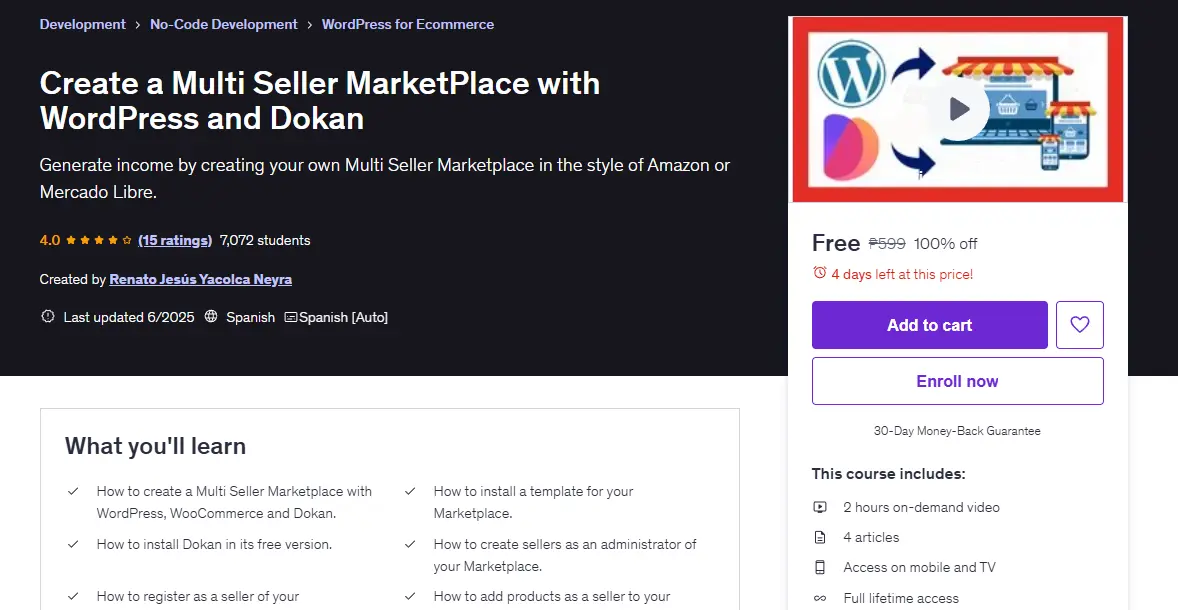Click the infinity lifetime access icon
1178x610 pixels.
[820, 598]
